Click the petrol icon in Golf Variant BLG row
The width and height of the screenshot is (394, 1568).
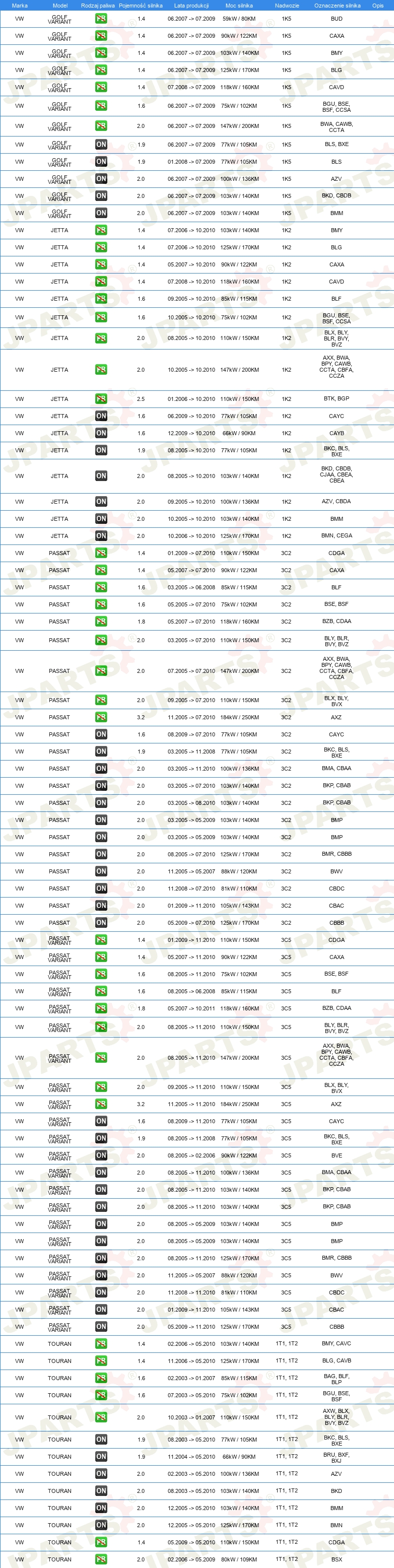(x=101, y=70)
